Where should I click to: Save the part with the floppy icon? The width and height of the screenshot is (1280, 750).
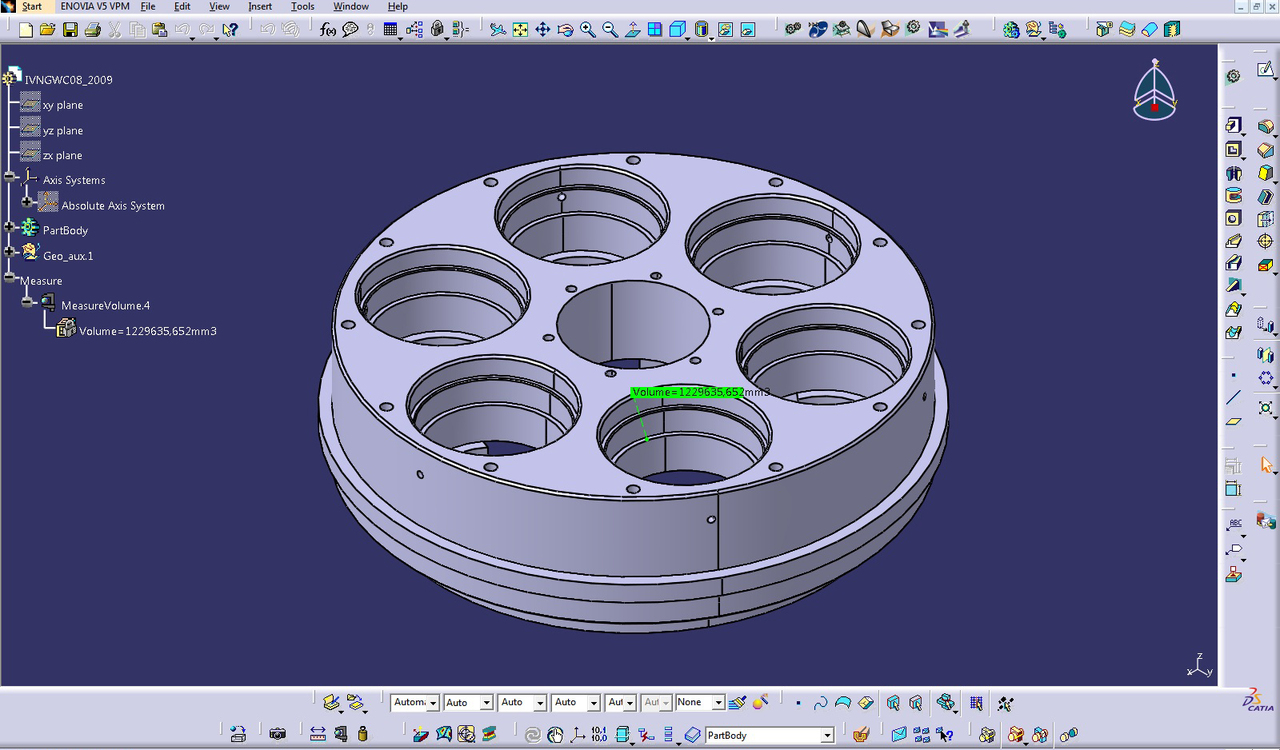pos(70,30)
